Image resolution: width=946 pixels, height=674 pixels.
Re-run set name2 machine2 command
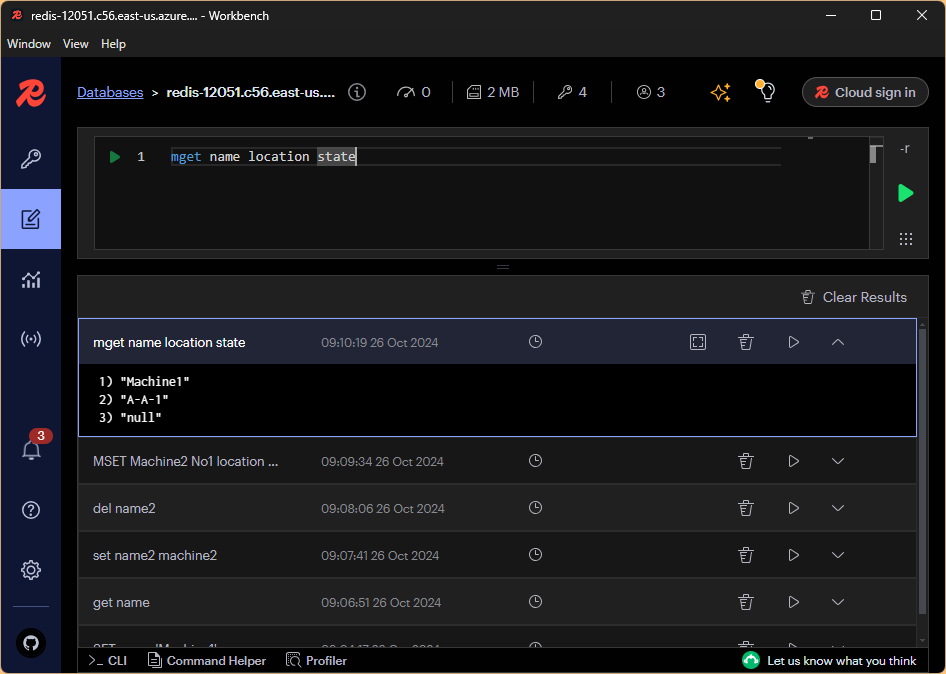tap(793, 555)
